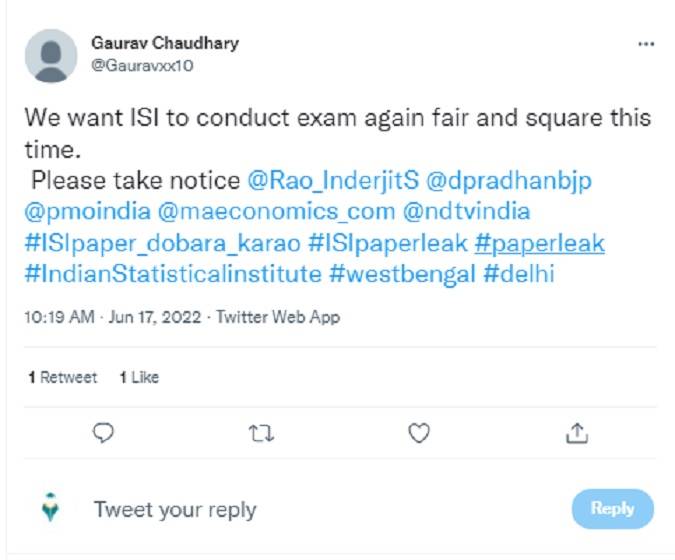
Task: Click the reply speech bubble icon
Action: pos(103,432)
